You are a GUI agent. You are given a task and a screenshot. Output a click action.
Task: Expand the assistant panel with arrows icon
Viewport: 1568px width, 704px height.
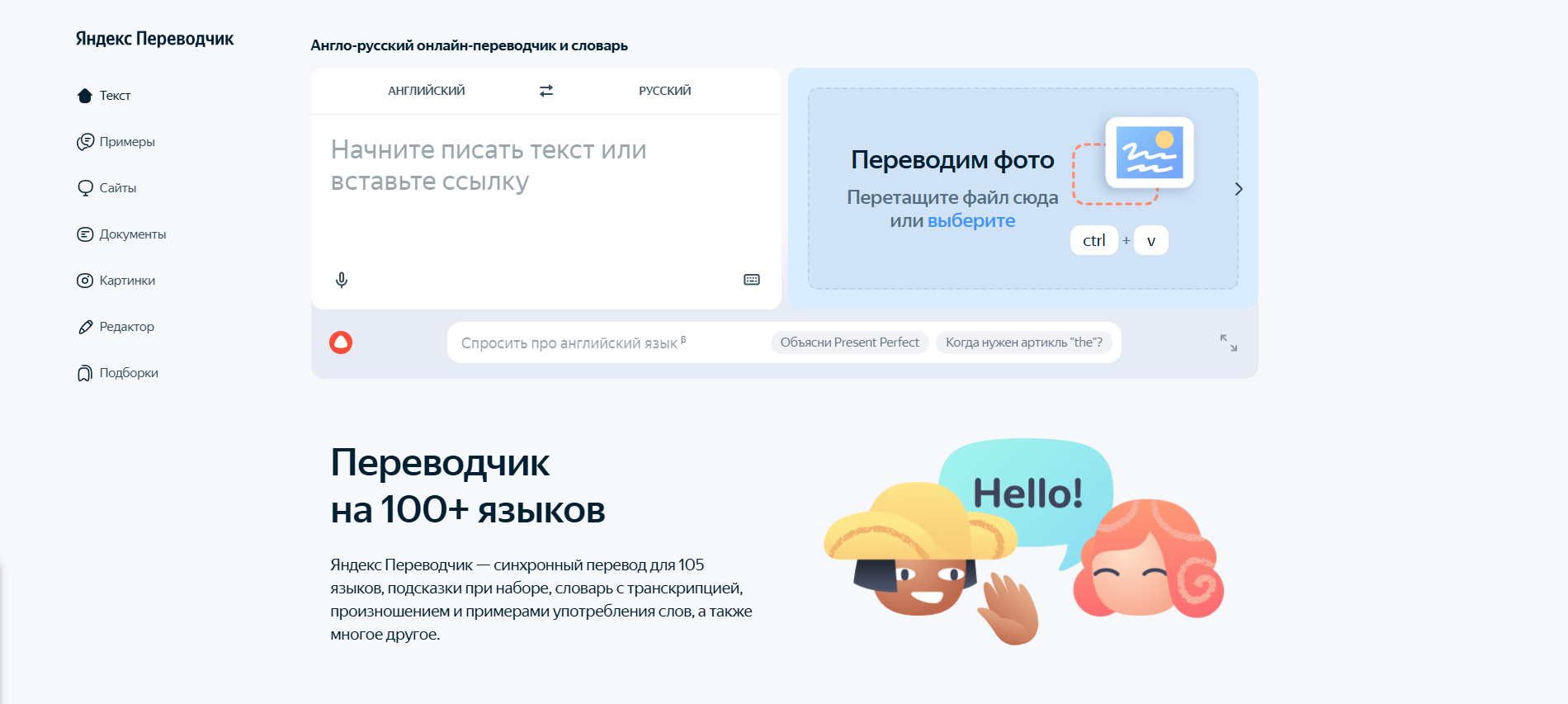[x=1229, y=343]
